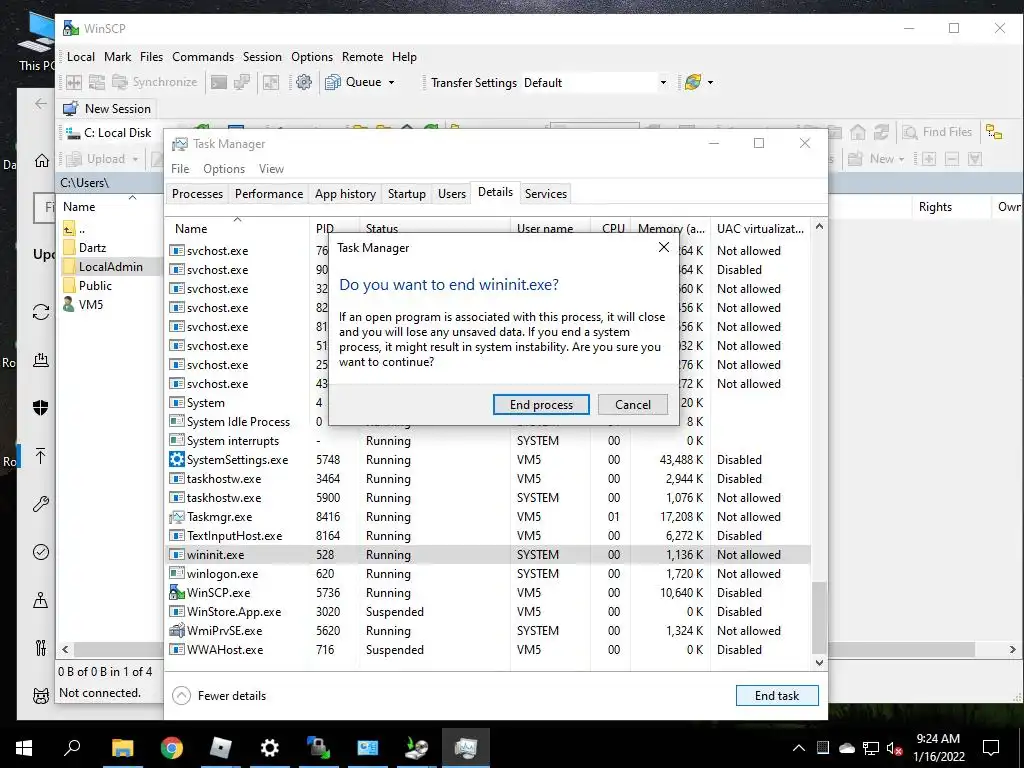This screenshot has height=768, width=1024.
Task: Open File Explorer from the taskbar
Action: (x=122, y=748)
